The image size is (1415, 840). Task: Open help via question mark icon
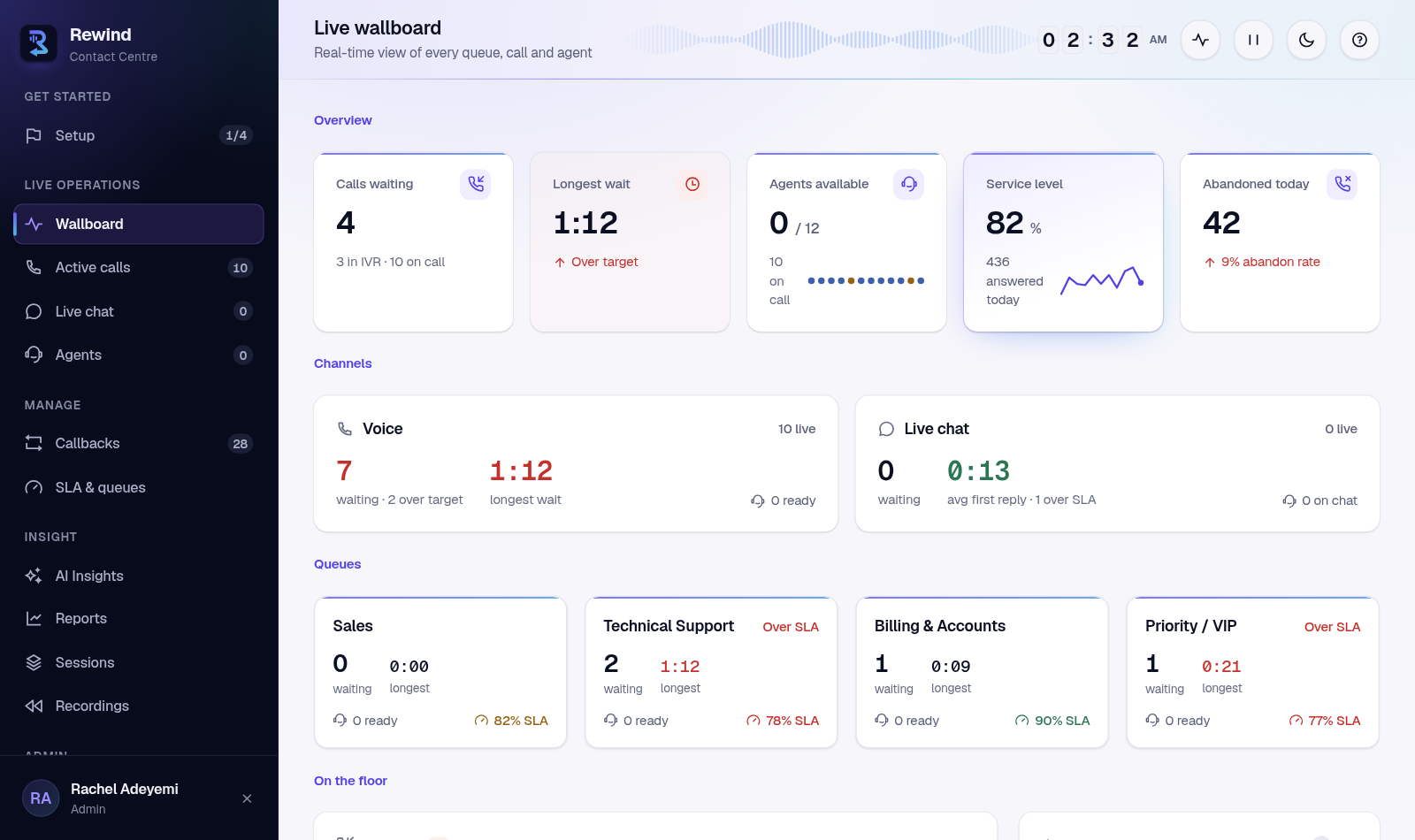click(x=1359, y=40)
